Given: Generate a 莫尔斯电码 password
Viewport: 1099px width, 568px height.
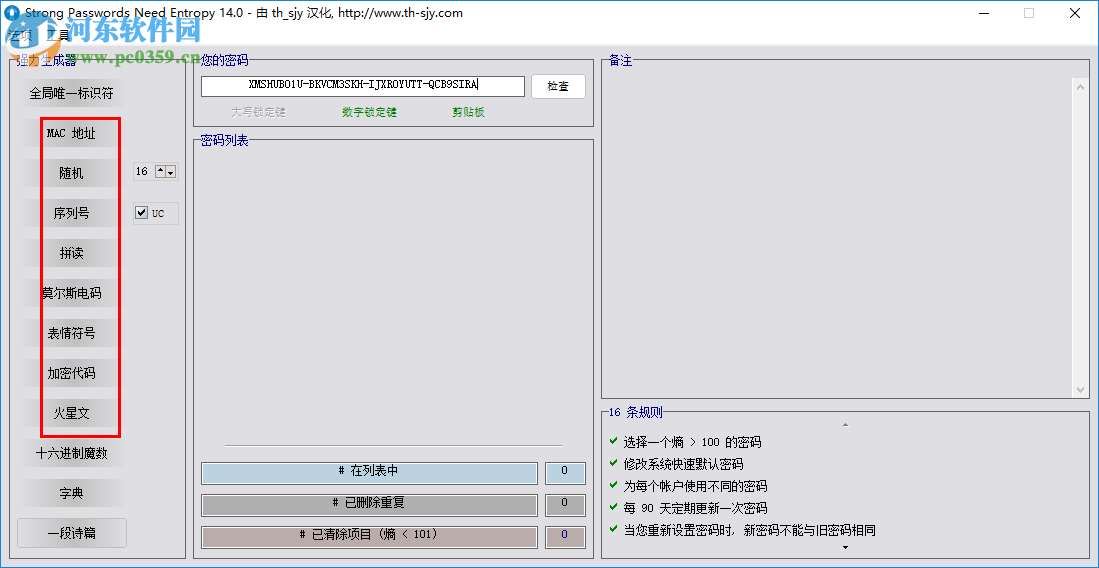Looking at the screenshot, I should 71,293.
